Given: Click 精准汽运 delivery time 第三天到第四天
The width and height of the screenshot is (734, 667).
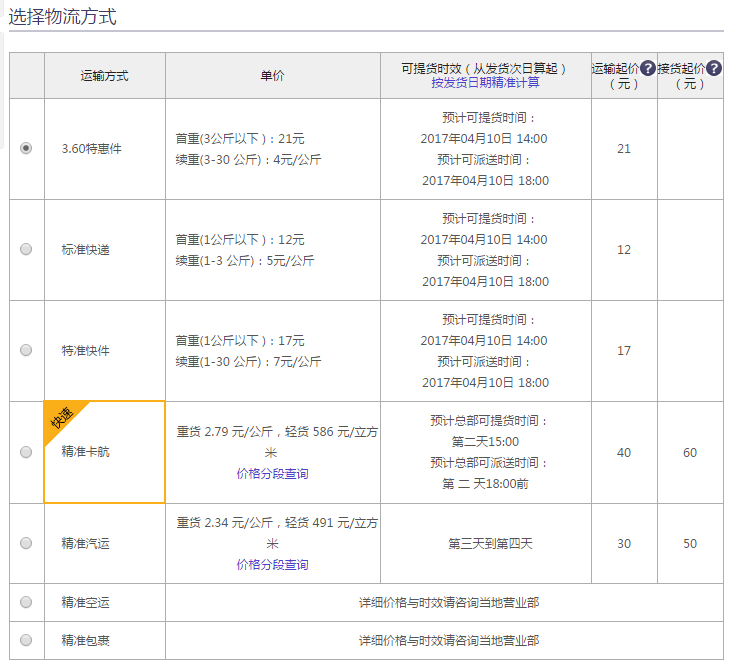Looking at the screenshot, I should [490, 543].
